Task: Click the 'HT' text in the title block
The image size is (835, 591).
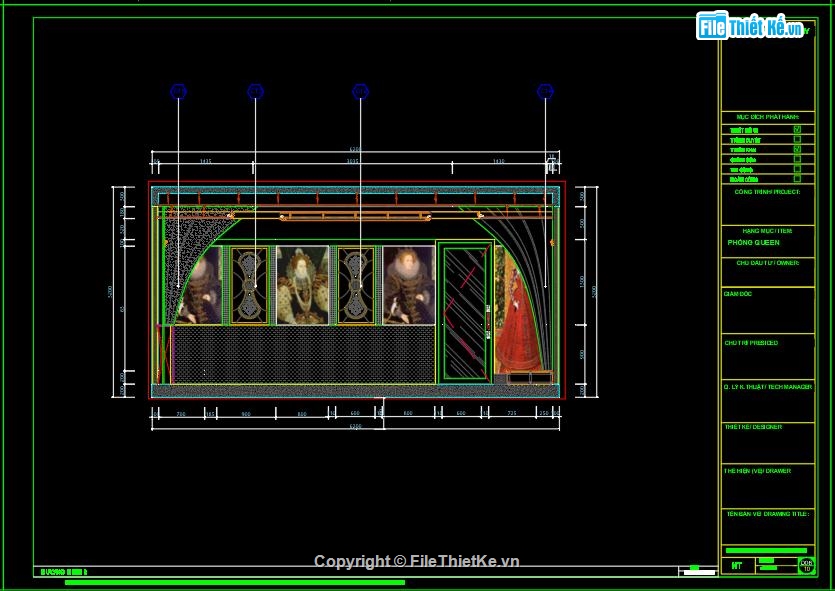Action: pyautogui.click(x=736, y=565)
